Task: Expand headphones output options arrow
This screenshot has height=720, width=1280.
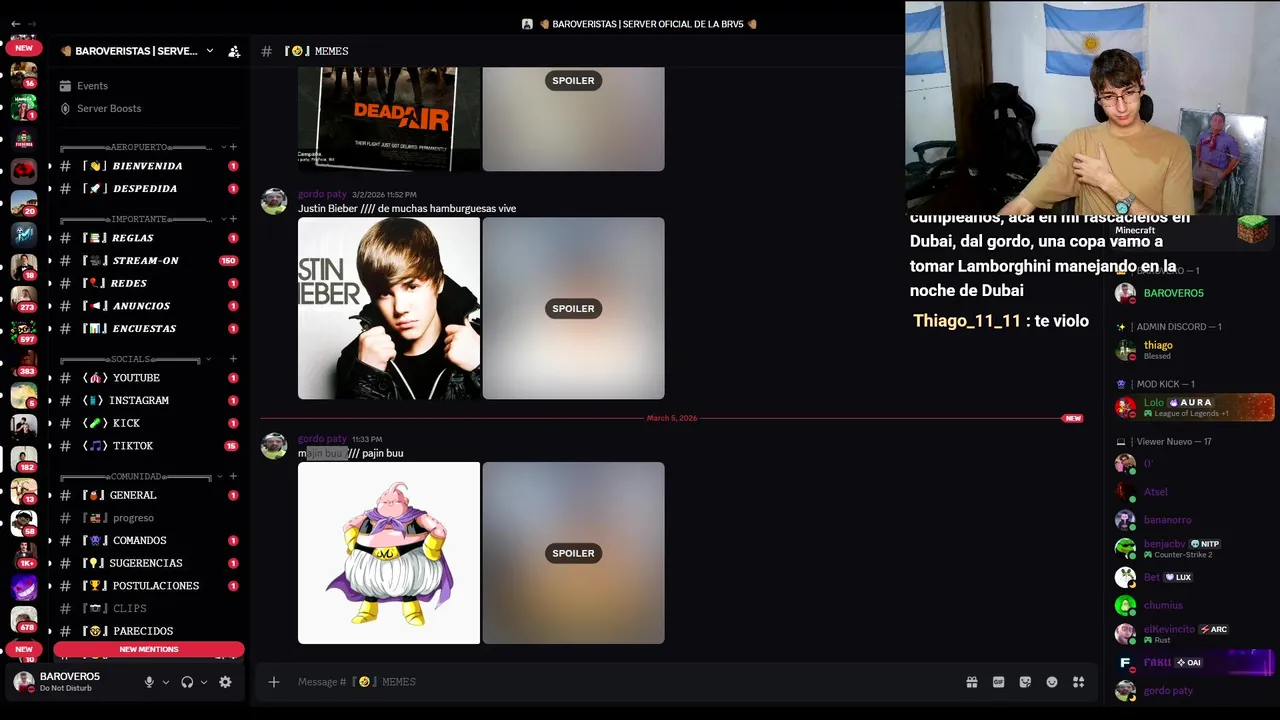Action: (x=204, y=682)
